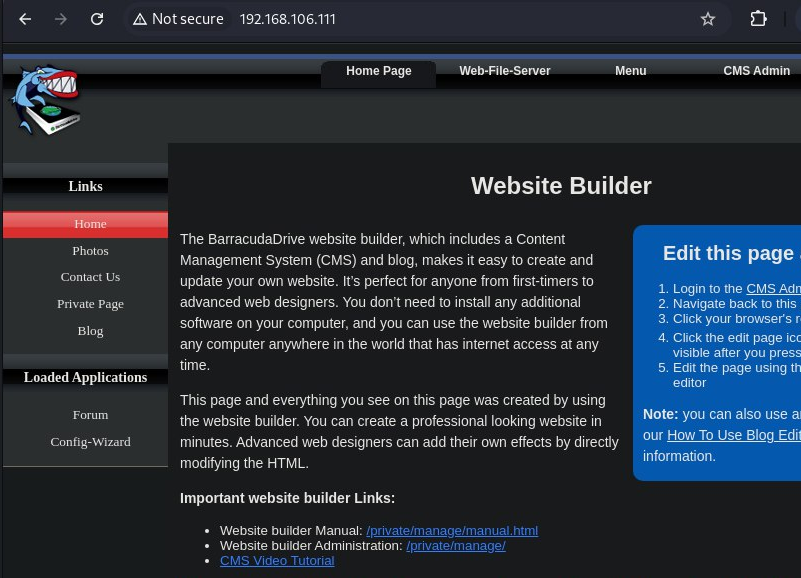Switch to the Web-File-Server tab
The height and width of the screenshot is (578, 801).
click(505, 71)
